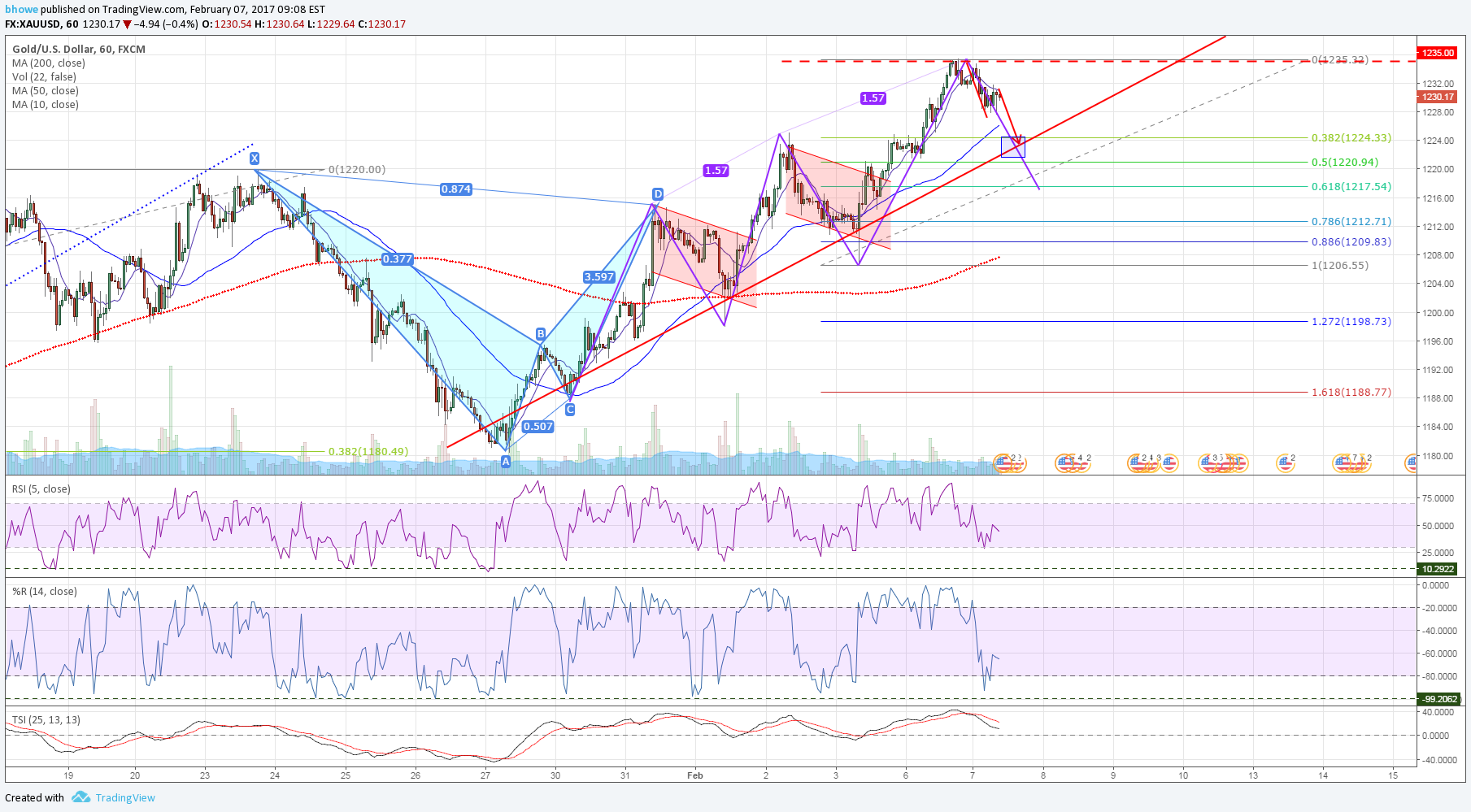Viewport: 1471px width, 812px height.
Task: Select harmonic pattern point A marker
Action: coord(506,462)
